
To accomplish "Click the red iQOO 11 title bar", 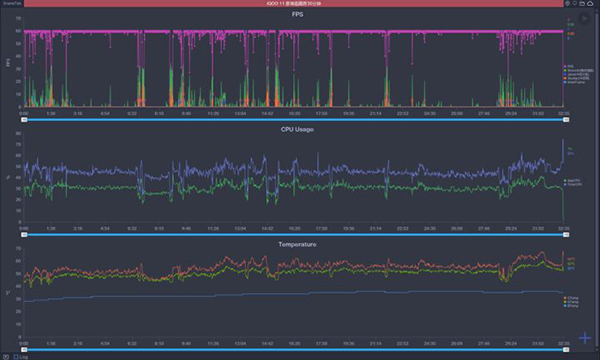I will 293,3.
